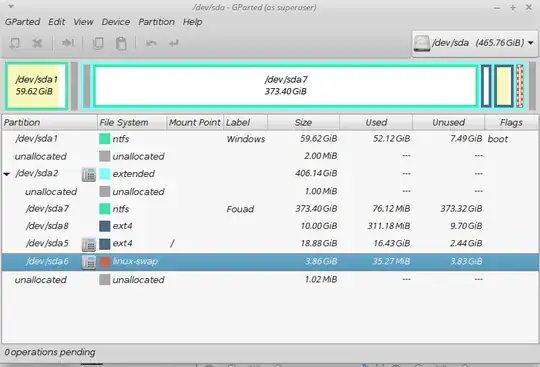Click the New partition toolbar icon
Viewport: 540px width, 367px height.
pos(14,43)
